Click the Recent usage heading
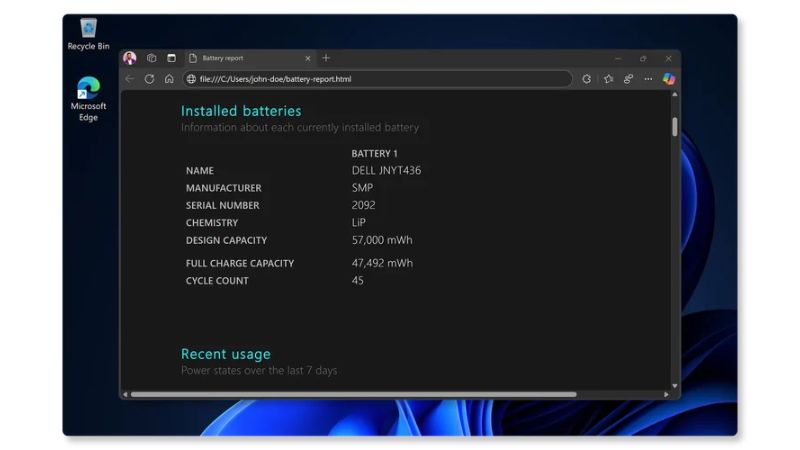Screen dimensions: 800x450 point(226,354)
